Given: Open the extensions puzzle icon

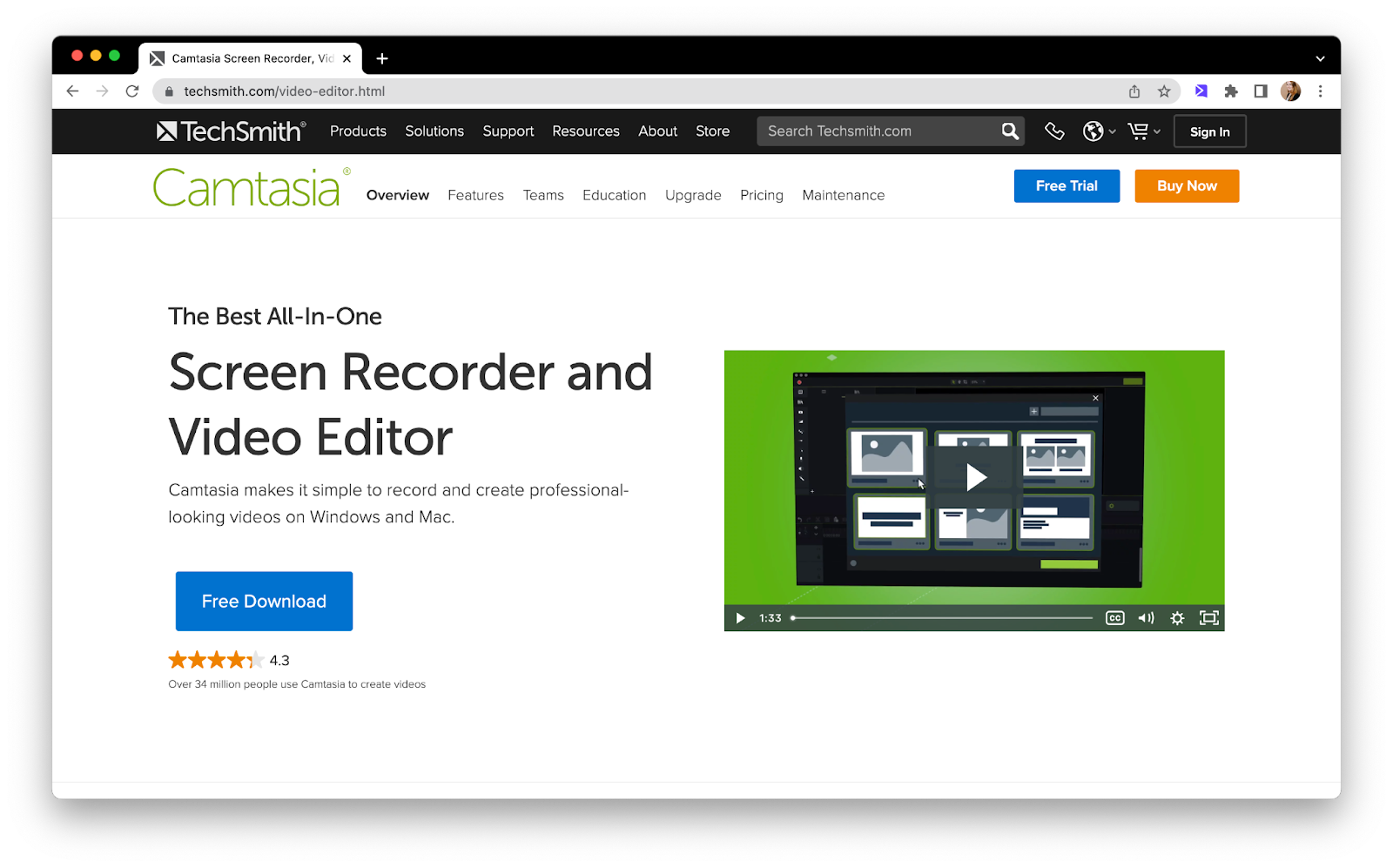Looking at the screenshot, I should pos(1231,91).
